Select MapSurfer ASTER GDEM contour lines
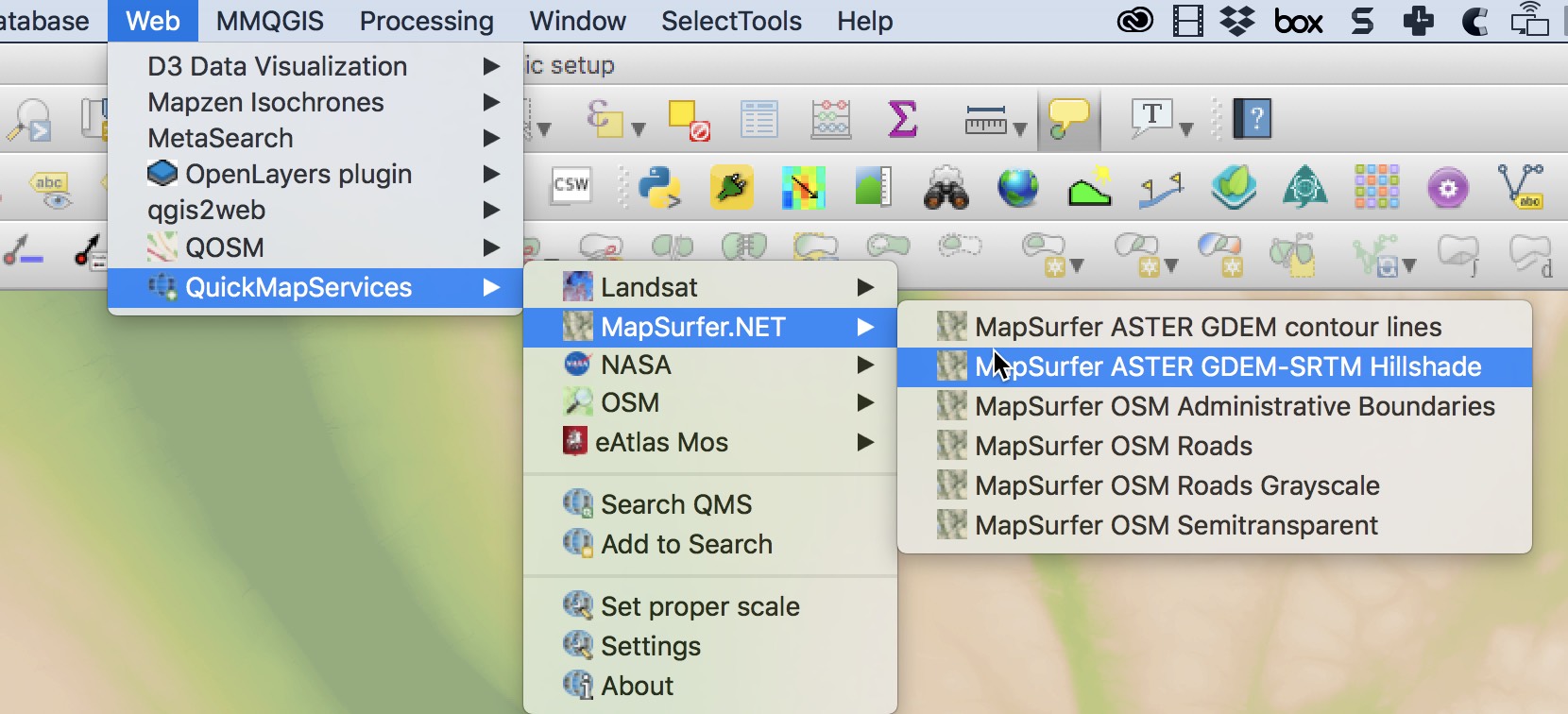The height and width of the screenshot is (714, 1568). pos(1215,327)
